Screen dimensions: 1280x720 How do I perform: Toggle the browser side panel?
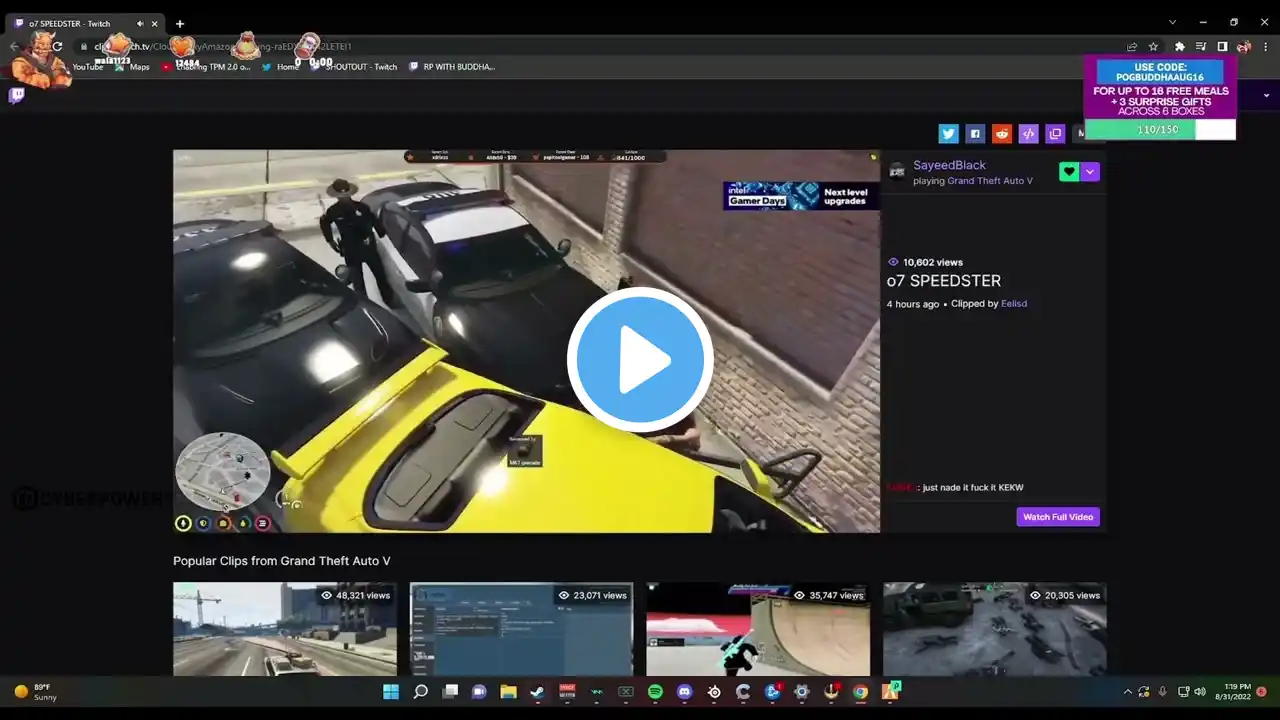click(x=1222, y=46)
